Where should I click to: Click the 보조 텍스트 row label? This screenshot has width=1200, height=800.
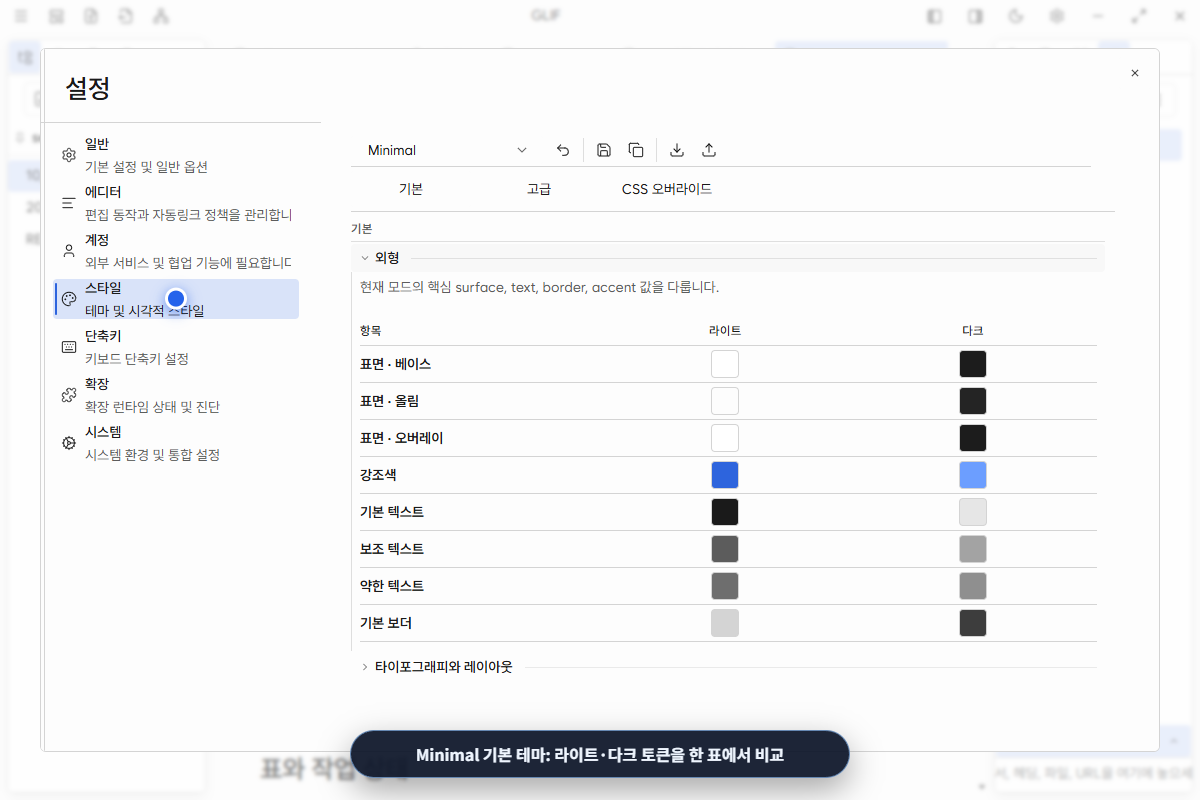pos(392,549)
